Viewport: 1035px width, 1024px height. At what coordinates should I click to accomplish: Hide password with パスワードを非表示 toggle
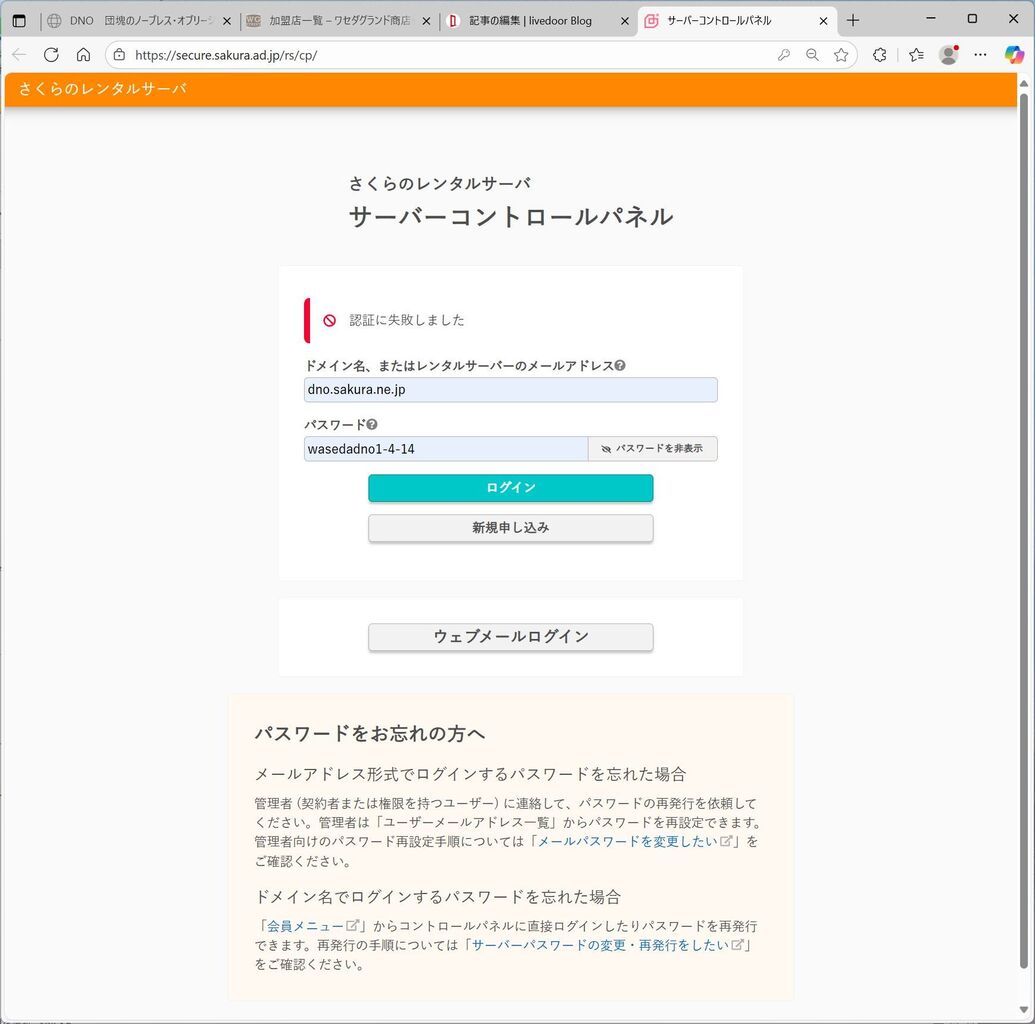pyautogui.click(x=652, y=448)
